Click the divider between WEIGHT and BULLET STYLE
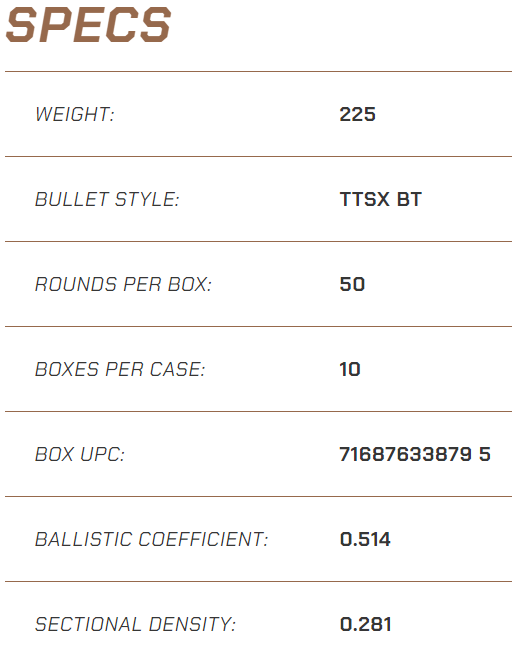This screenshot has height=646, width=512. pyautogui.click(x=258, y=157)
